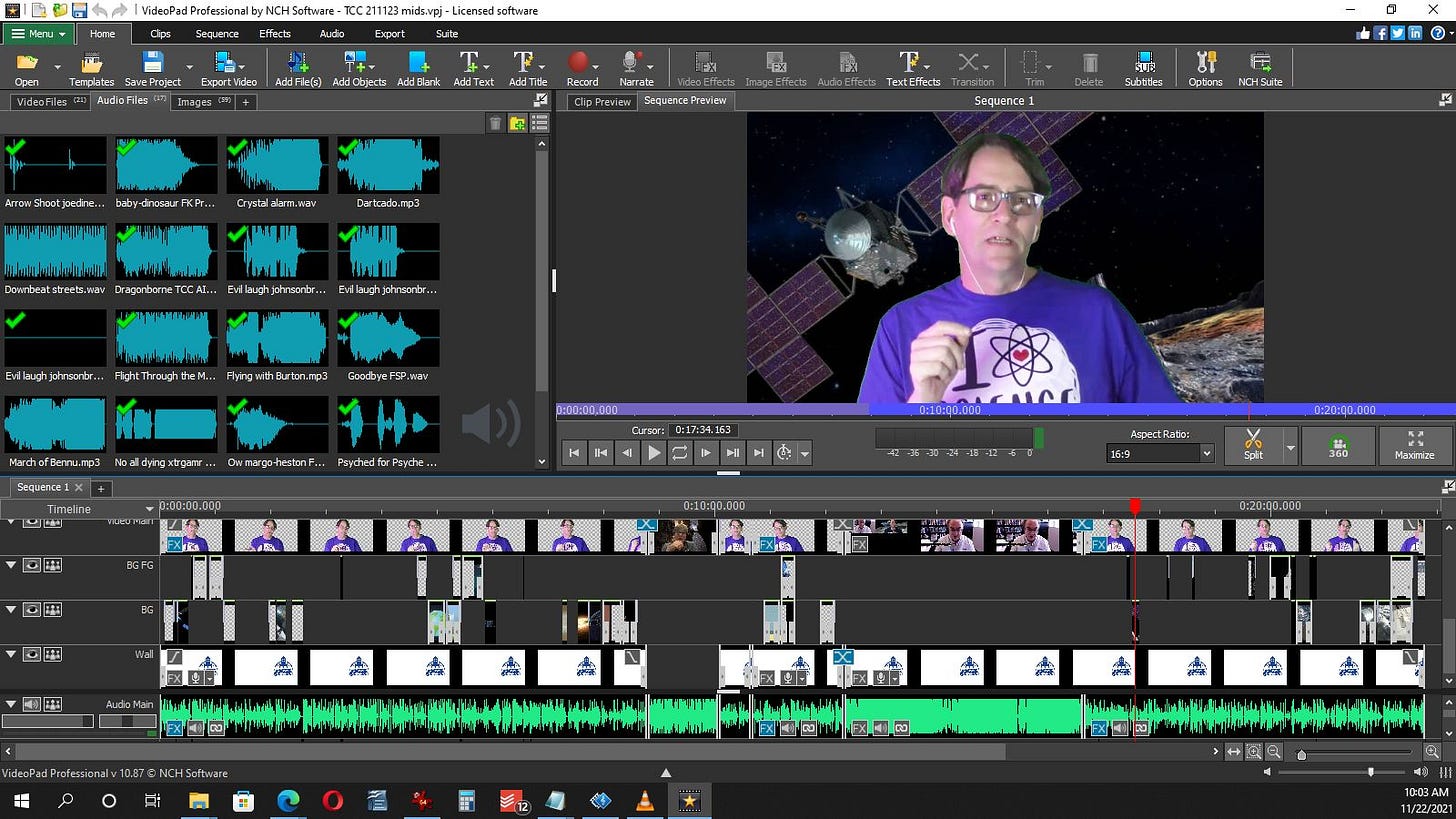This screenshot has height=819, width=1456.
Task: Click the cursor time field 0:17:34.163
Action: 703,430
